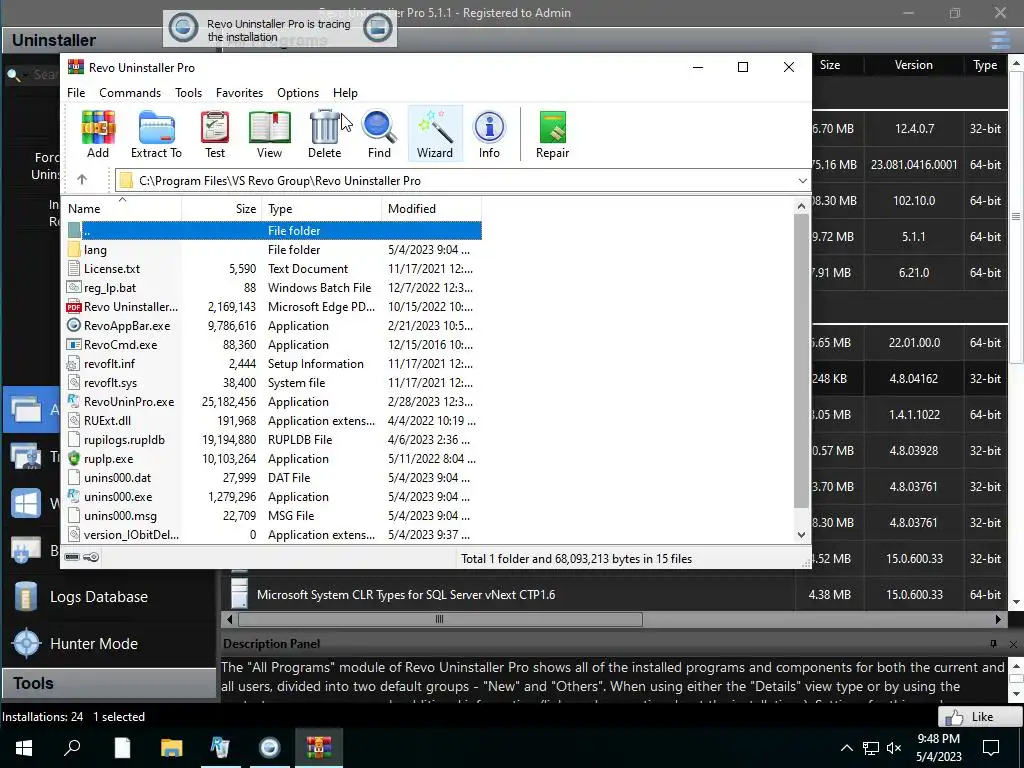Open the Help menu
Screen dimensions: 1024x768
[x=345, y=93]
